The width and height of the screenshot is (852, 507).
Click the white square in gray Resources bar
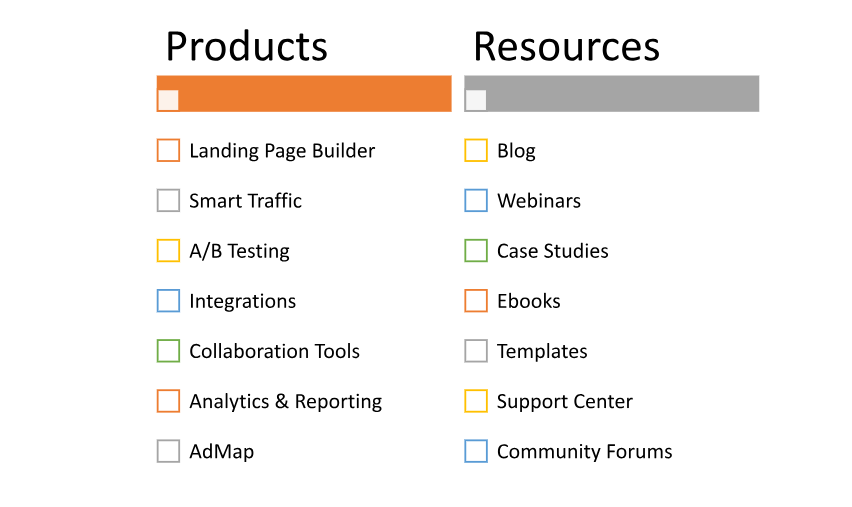tap(476, 100)
